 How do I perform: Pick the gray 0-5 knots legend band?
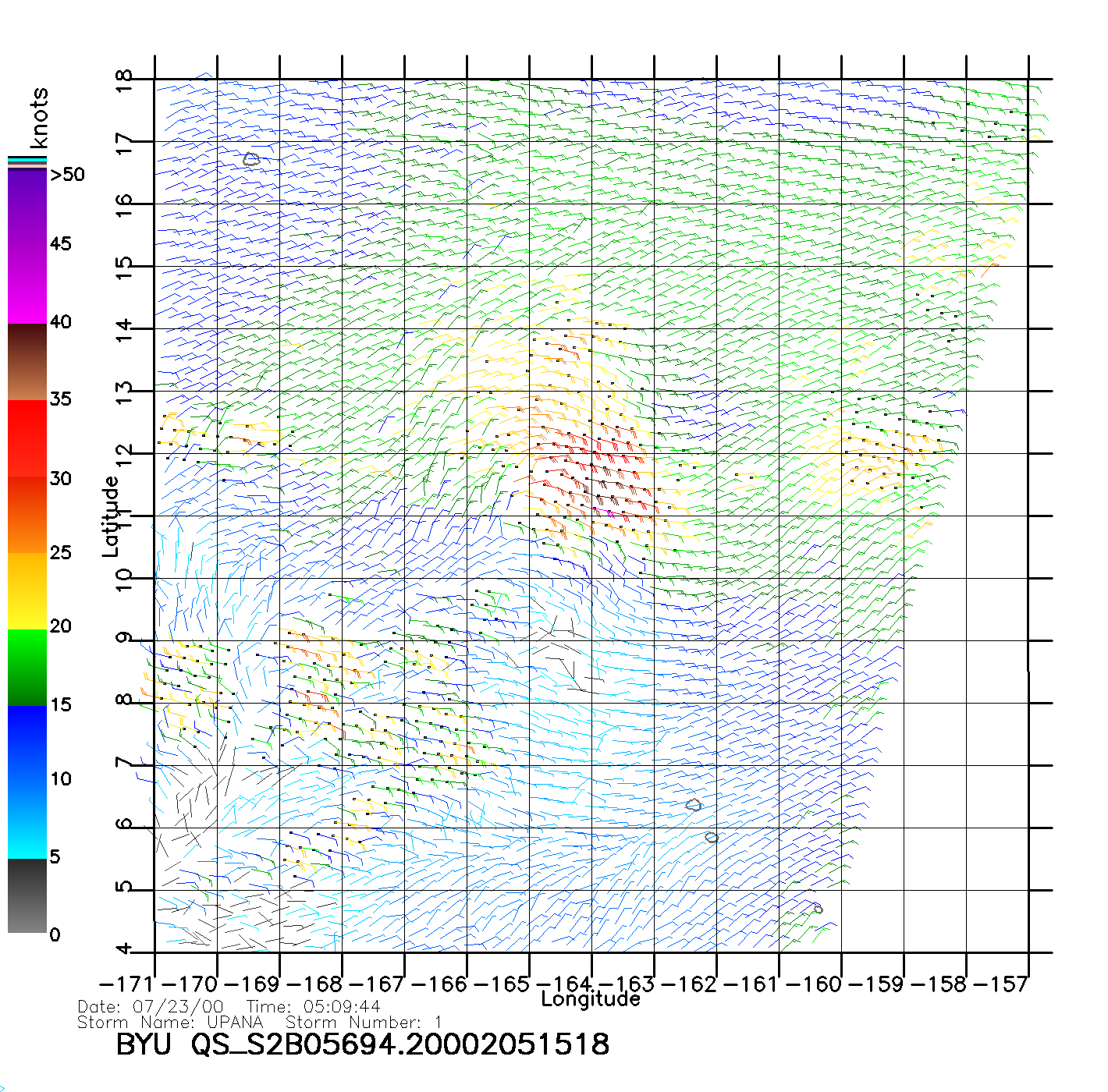point(27,895)
